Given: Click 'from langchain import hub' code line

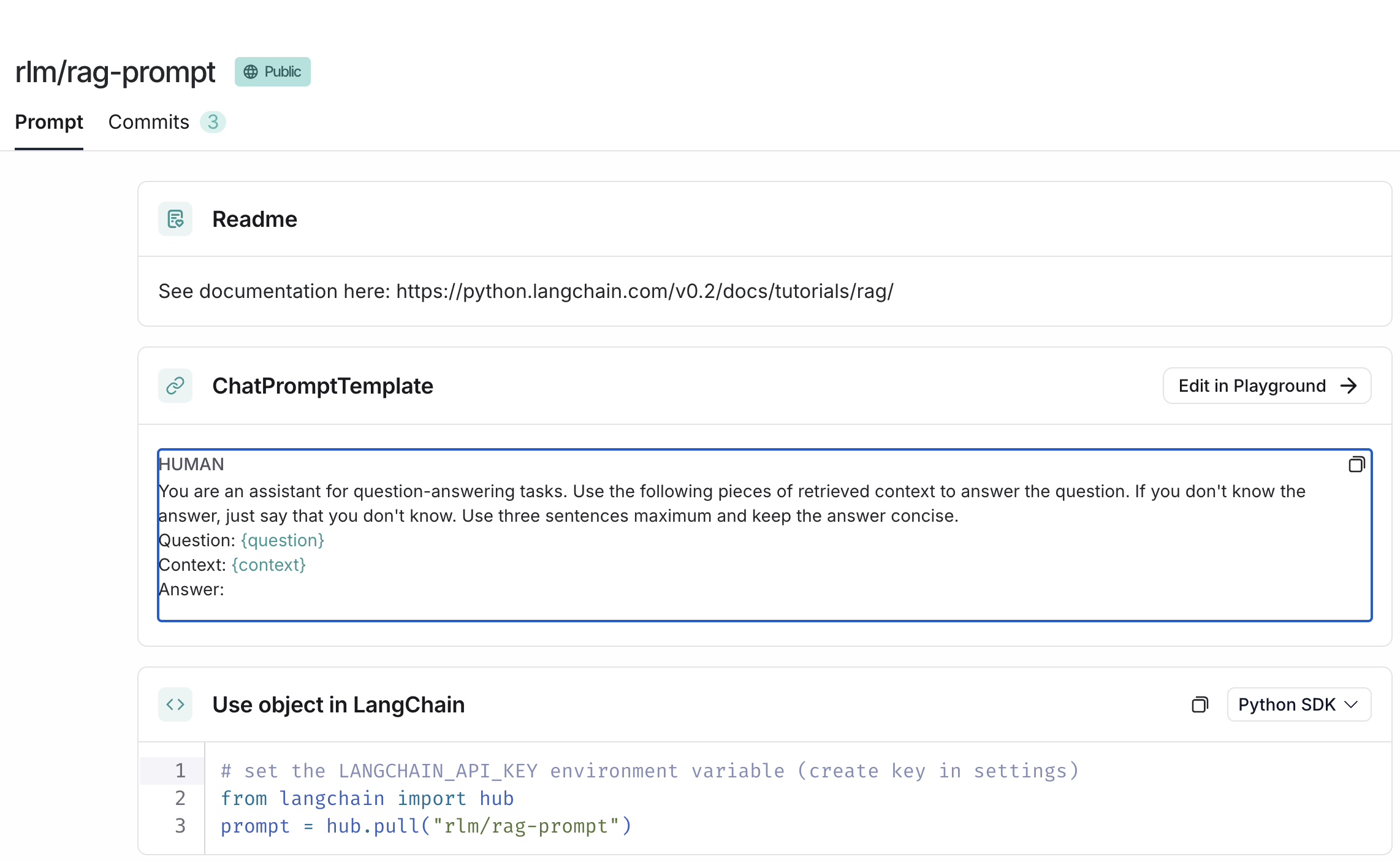Looking at the screenshot, I should 367,798.
